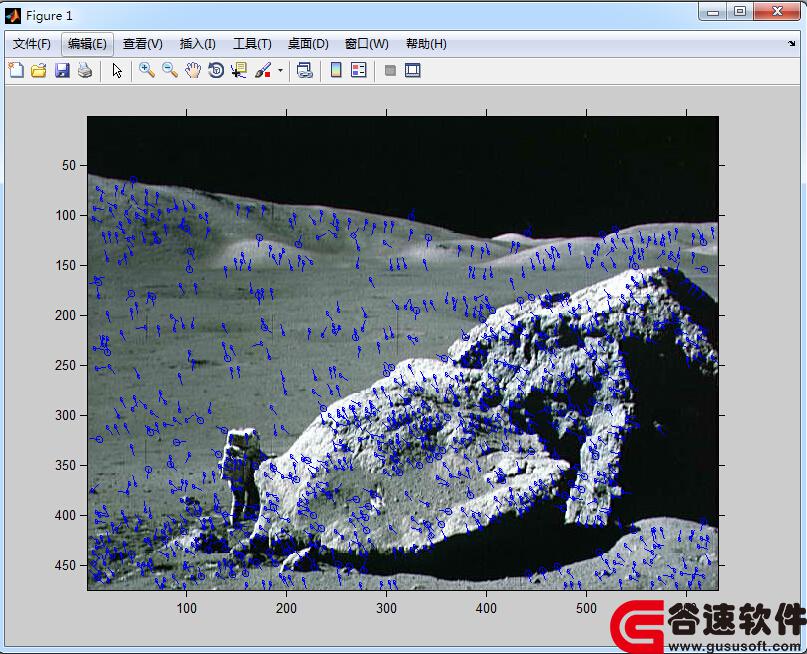The width and height of the screenshot is (807, 654).
Task: Select the Edit Plot arrow tool
Action: tap(117, 70)
